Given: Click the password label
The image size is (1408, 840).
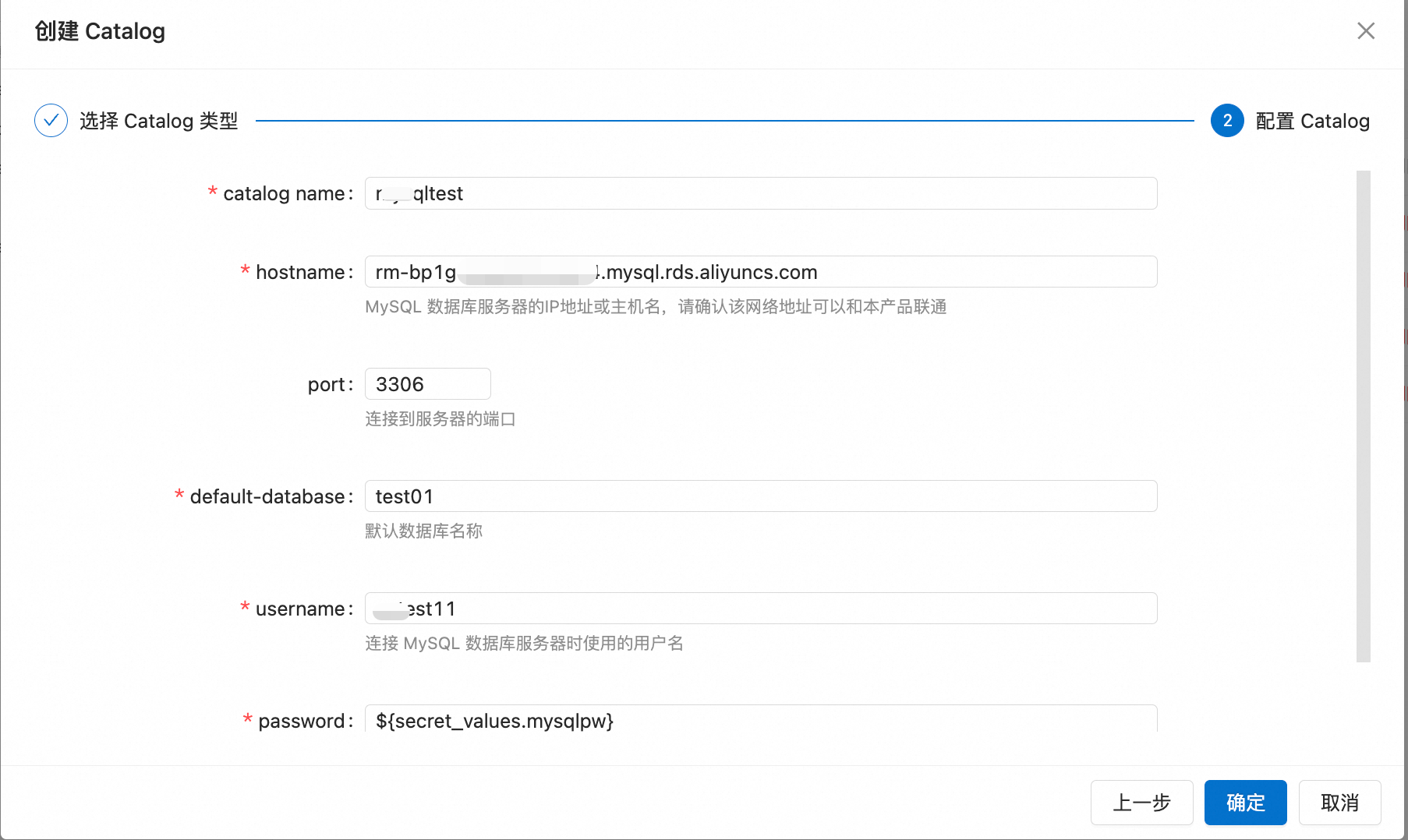Looking at the screenshot, I should [x=304, y=721].
